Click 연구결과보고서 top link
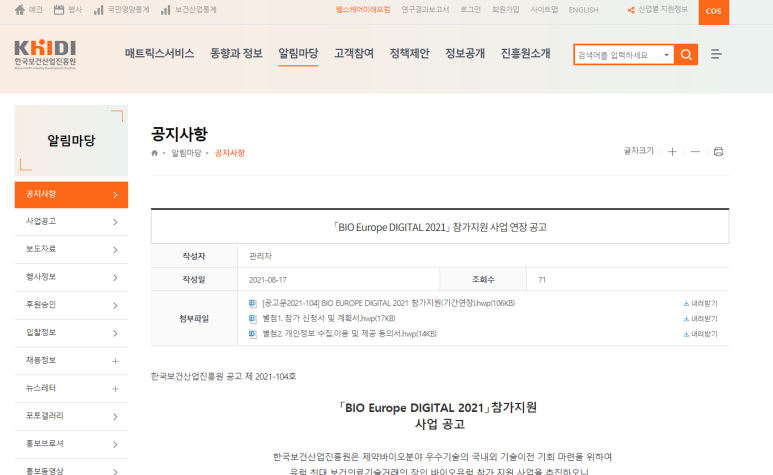Viewport: 773px width, 475px height. [425, 10]
